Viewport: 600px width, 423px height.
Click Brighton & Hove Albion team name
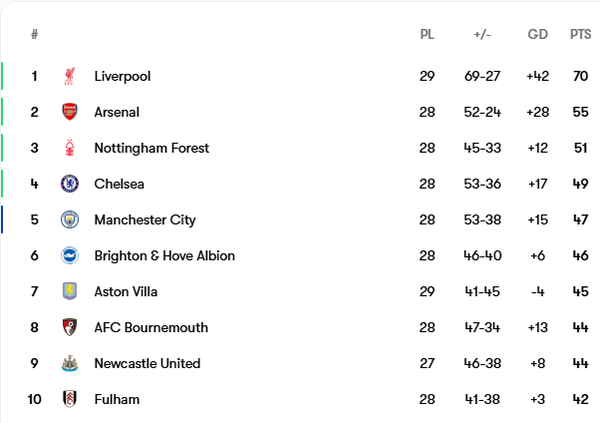(165, 256)
